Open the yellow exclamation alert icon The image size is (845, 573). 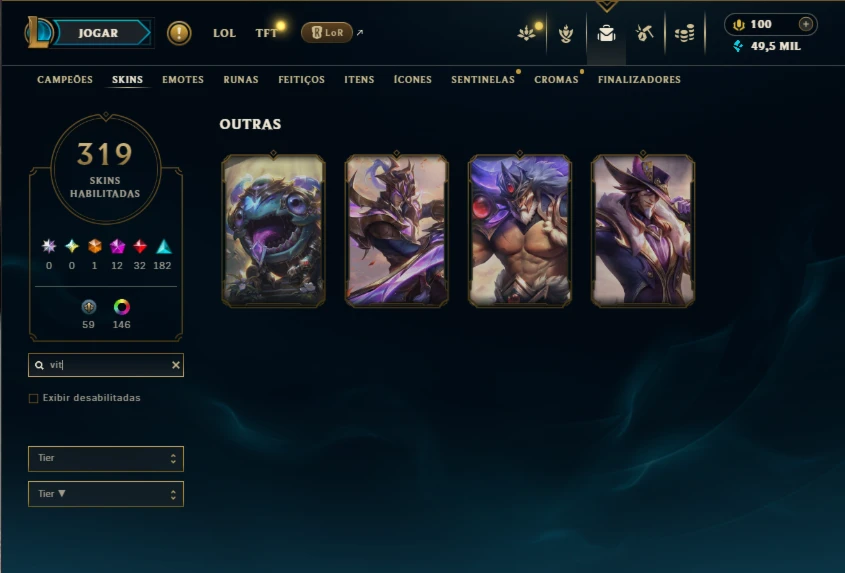(179, 33)
